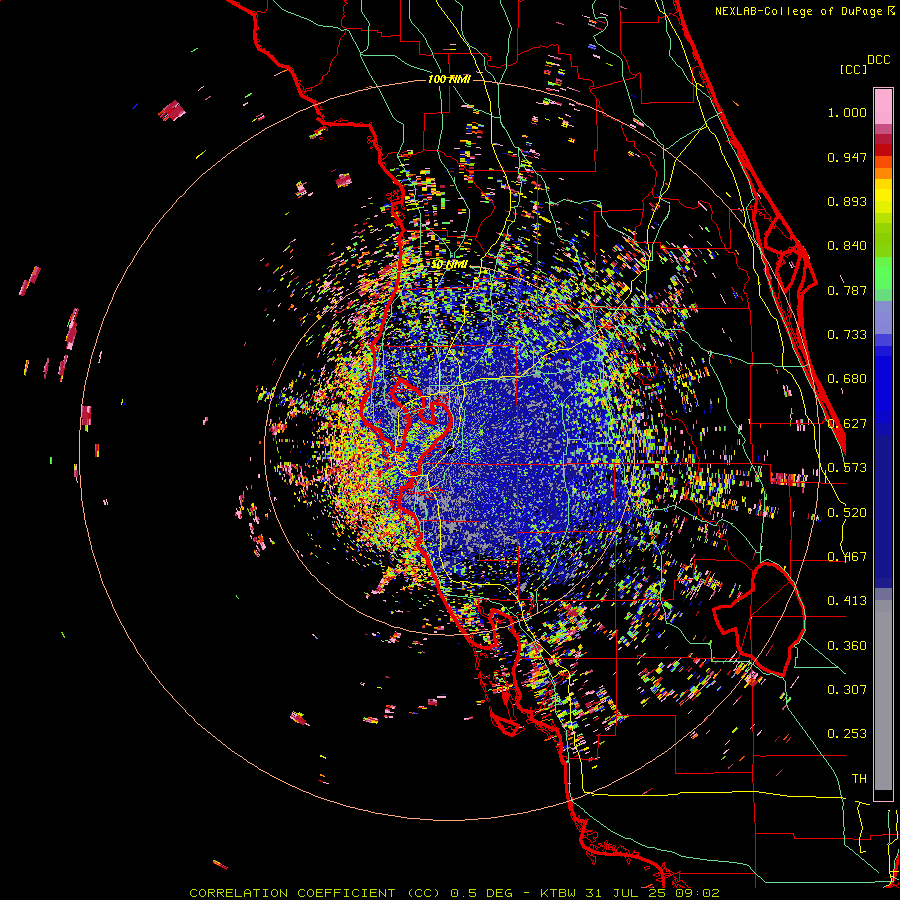Viewport: 900px width, 900px height.
Task: Click the [CC] units label
Action: pyautogui.click(x=853, y=69)
